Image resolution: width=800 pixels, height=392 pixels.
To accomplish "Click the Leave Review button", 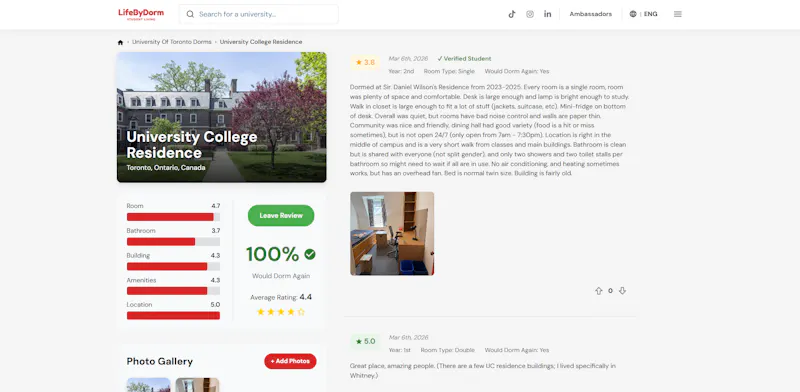I will [281, 215].
